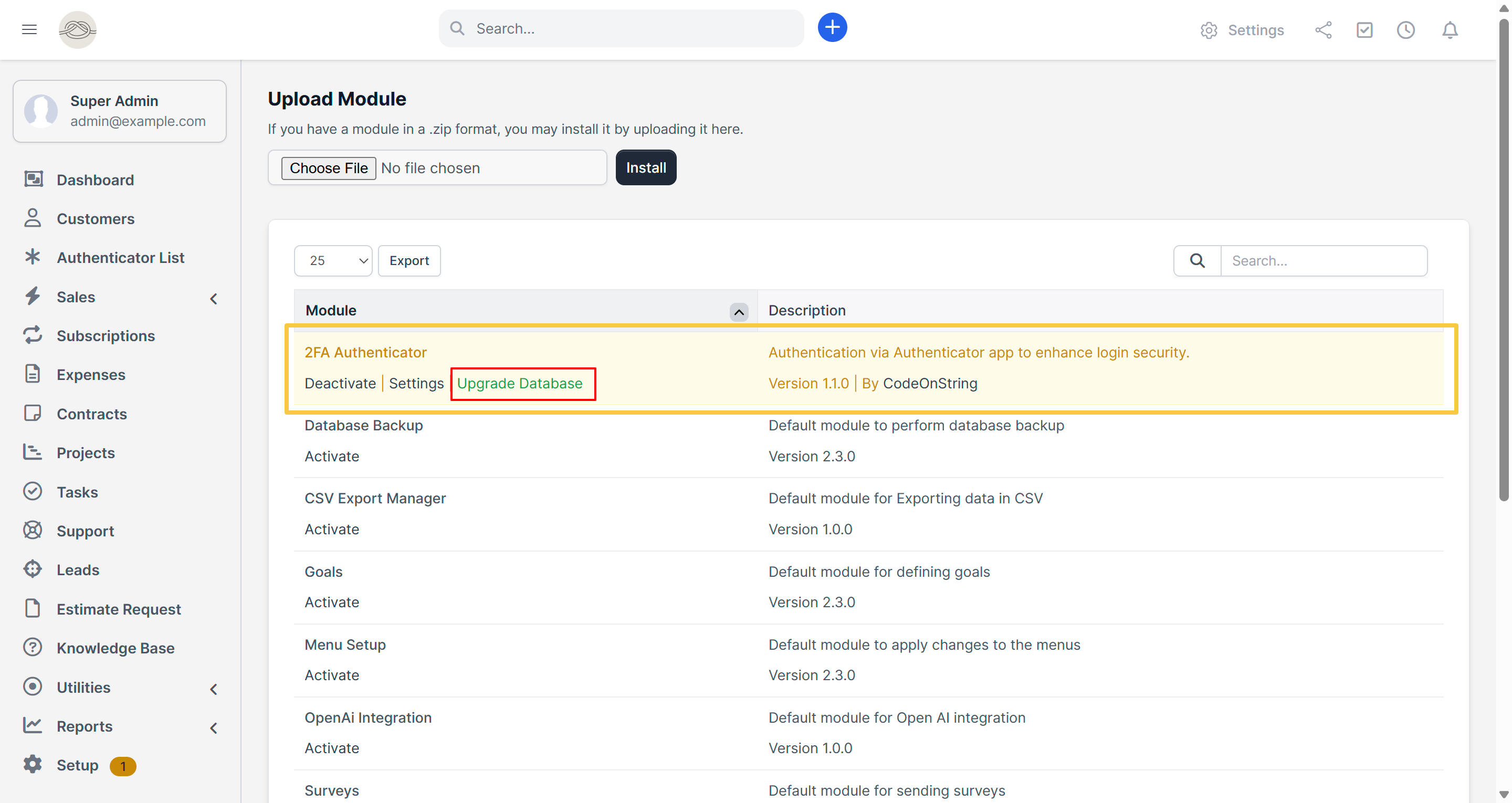Click the blue plus quick-create button

pyautogui.click(x=832, y=28)
